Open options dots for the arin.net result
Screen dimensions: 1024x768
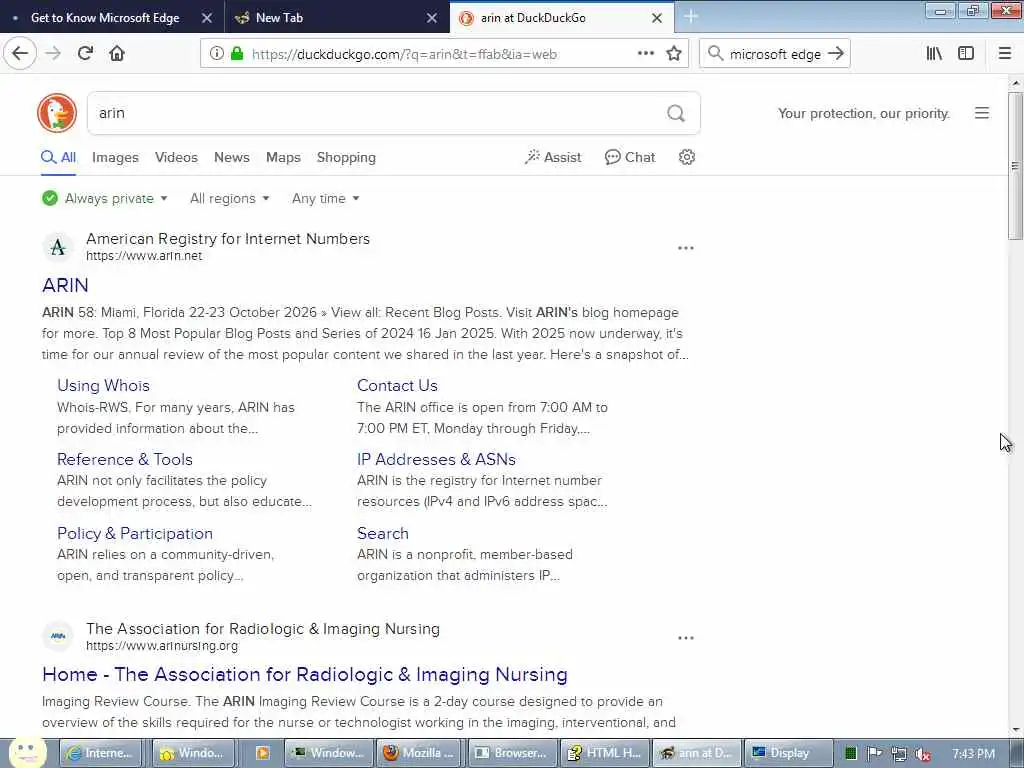point(686,248)
